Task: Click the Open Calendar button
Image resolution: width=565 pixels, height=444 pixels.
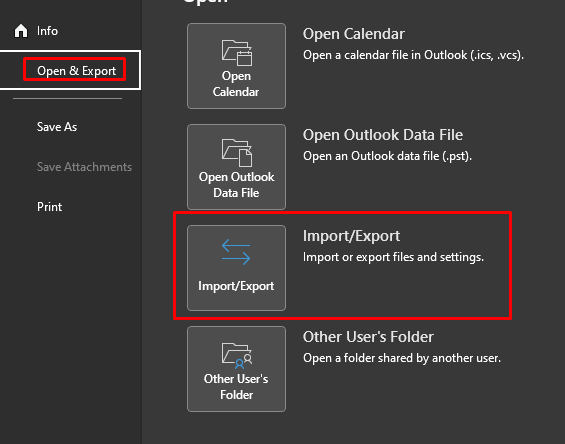Action: (236, 66)
